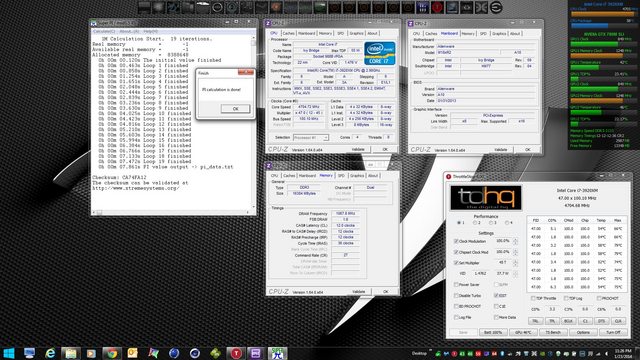Viewport: 640px width, 360px height.
Task: Open File Explorer from the taskbar
Action: click(x=71, y=353)
